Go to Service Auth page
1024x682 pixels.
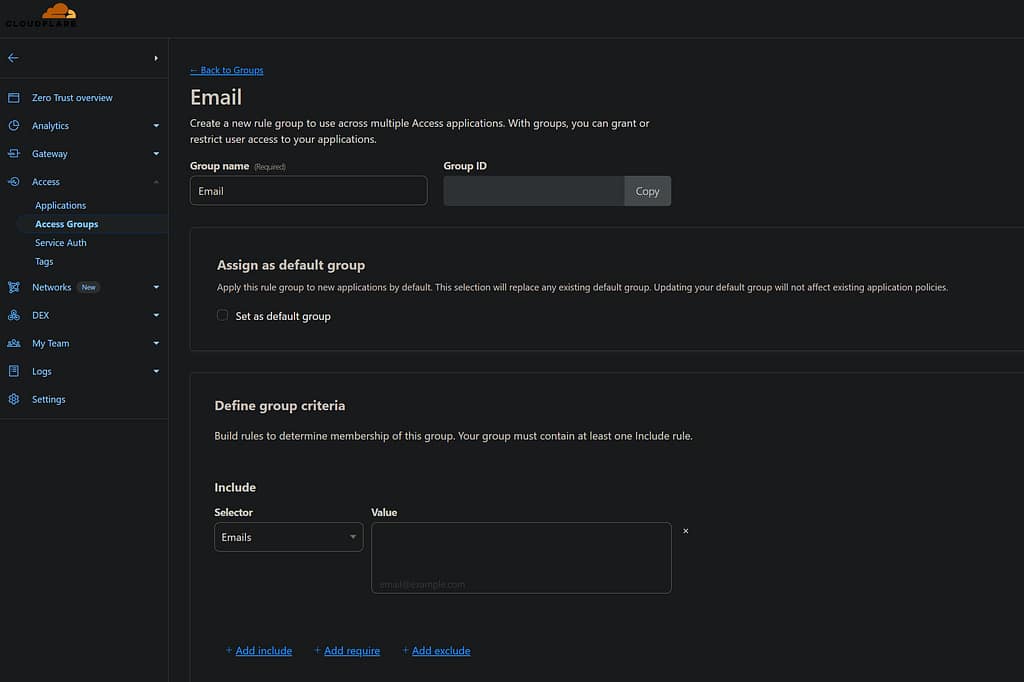click(60, 243)
